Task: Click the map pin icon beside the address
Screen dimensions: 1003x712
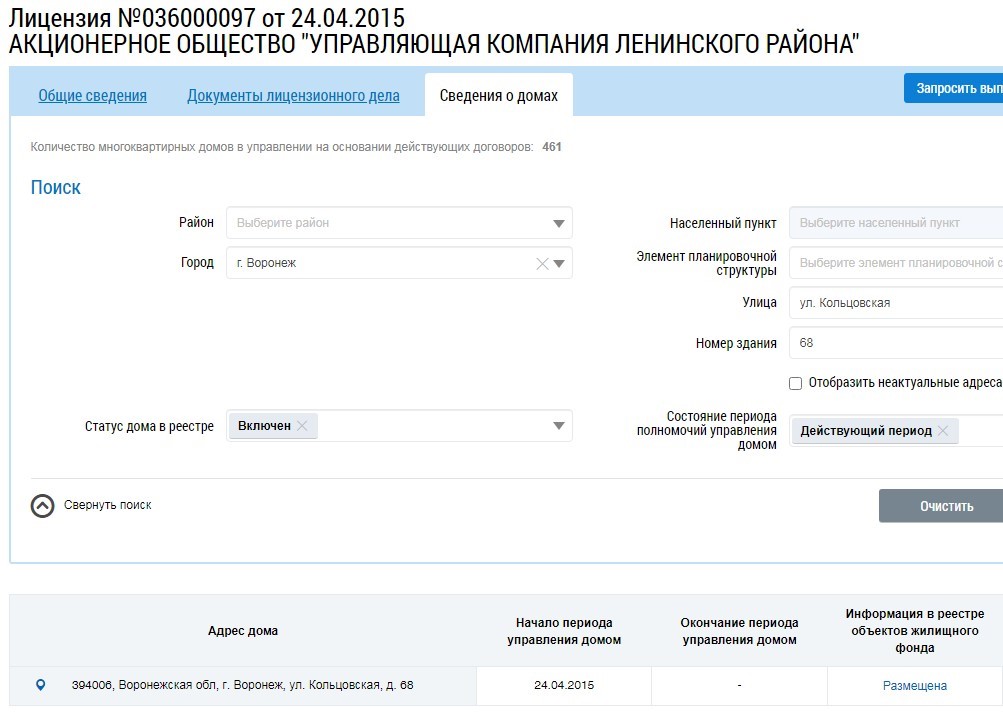Action: point(40,685)
